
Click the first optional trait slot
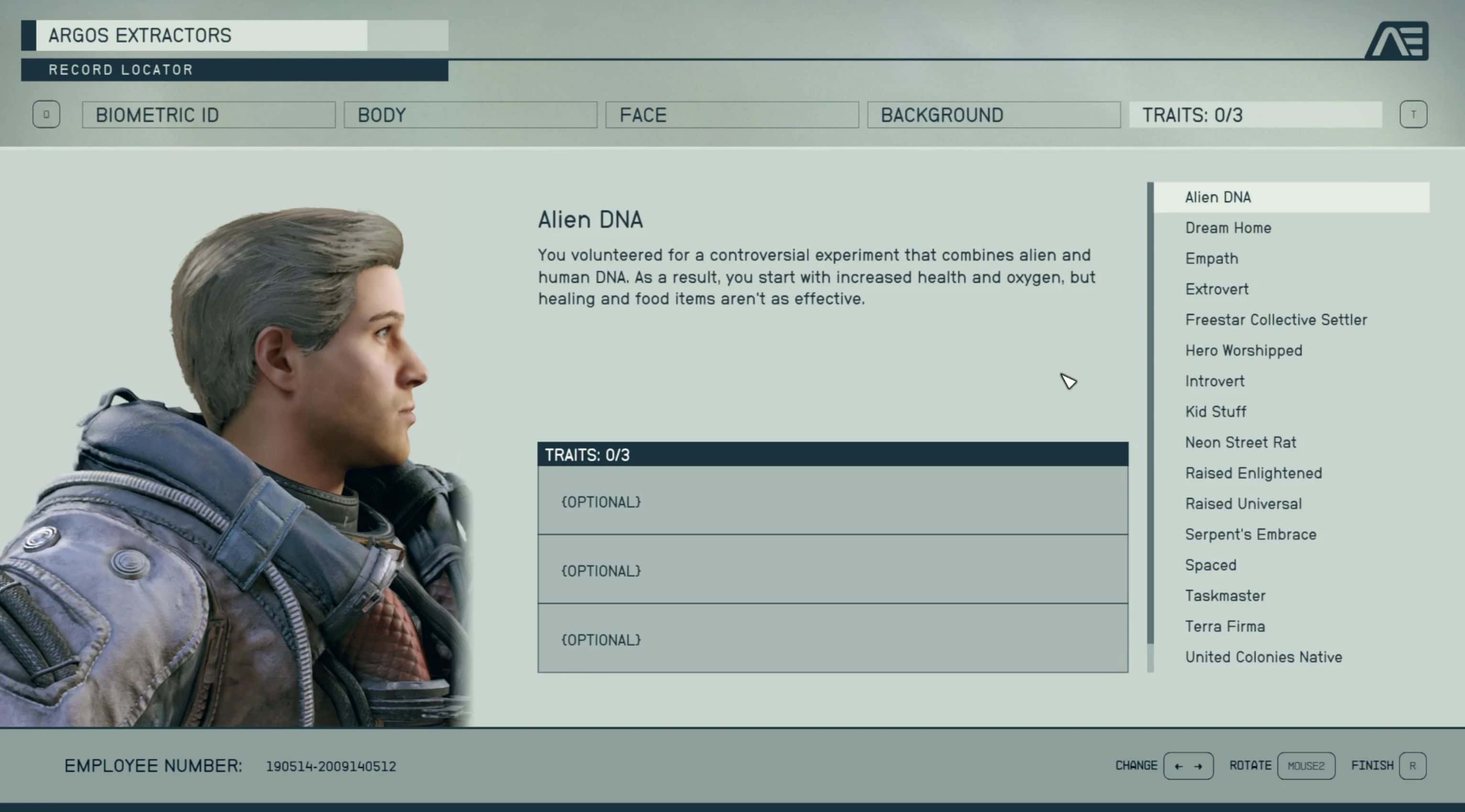(832, 501)
